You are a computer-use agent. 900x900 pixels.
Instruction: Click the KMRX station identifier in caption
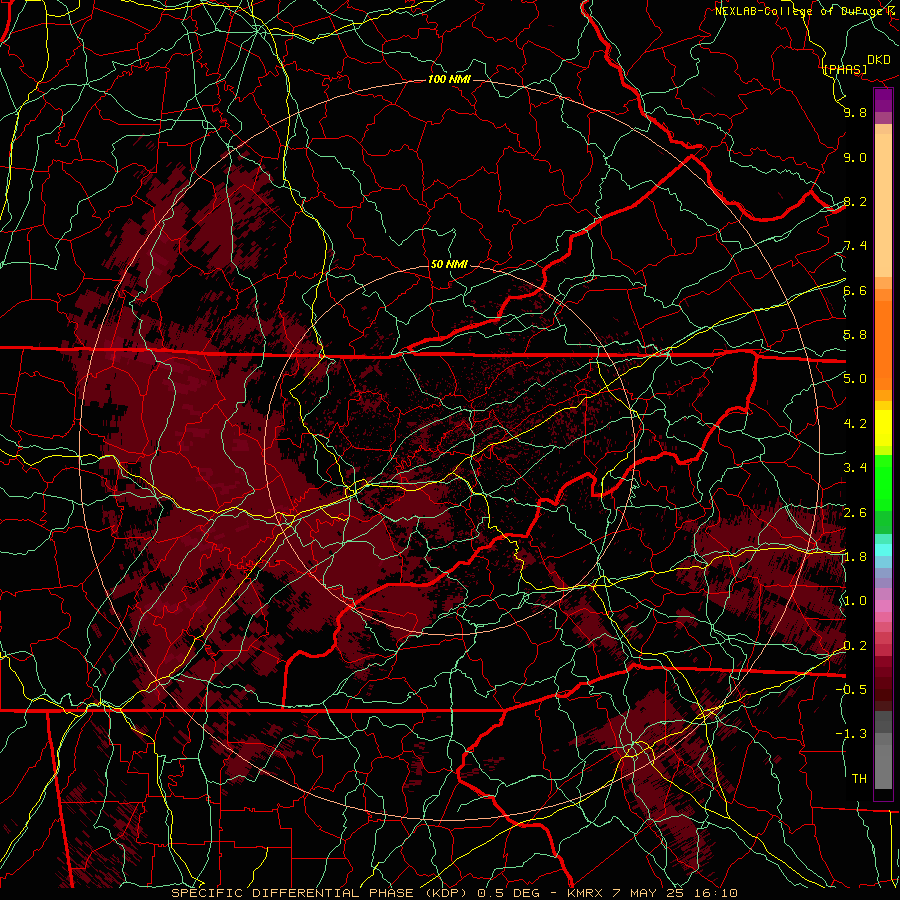587,893
